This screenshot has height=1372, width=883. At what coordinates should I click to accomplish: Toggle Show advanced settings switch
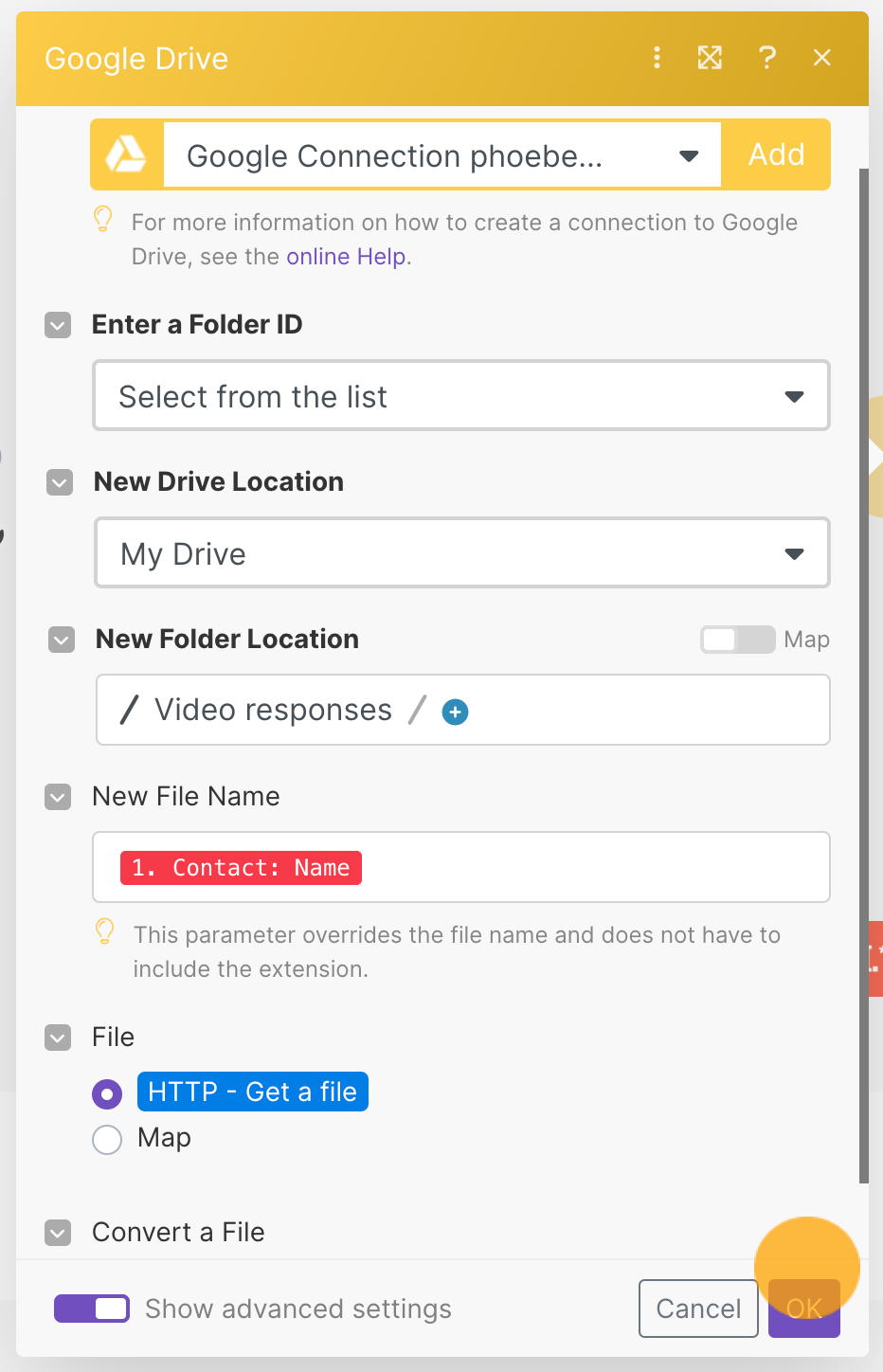point(92,1309)
